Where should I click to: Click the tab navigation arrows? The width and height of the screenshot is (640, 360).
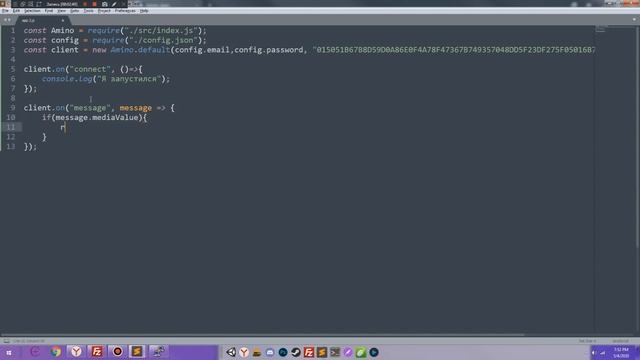(7, 20)
